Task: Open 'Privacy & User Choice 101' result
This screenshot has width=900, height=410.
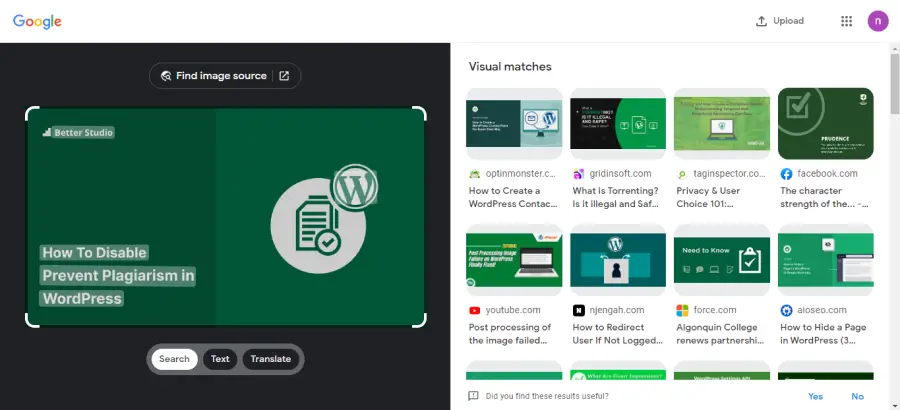Action: coord(708,197)
